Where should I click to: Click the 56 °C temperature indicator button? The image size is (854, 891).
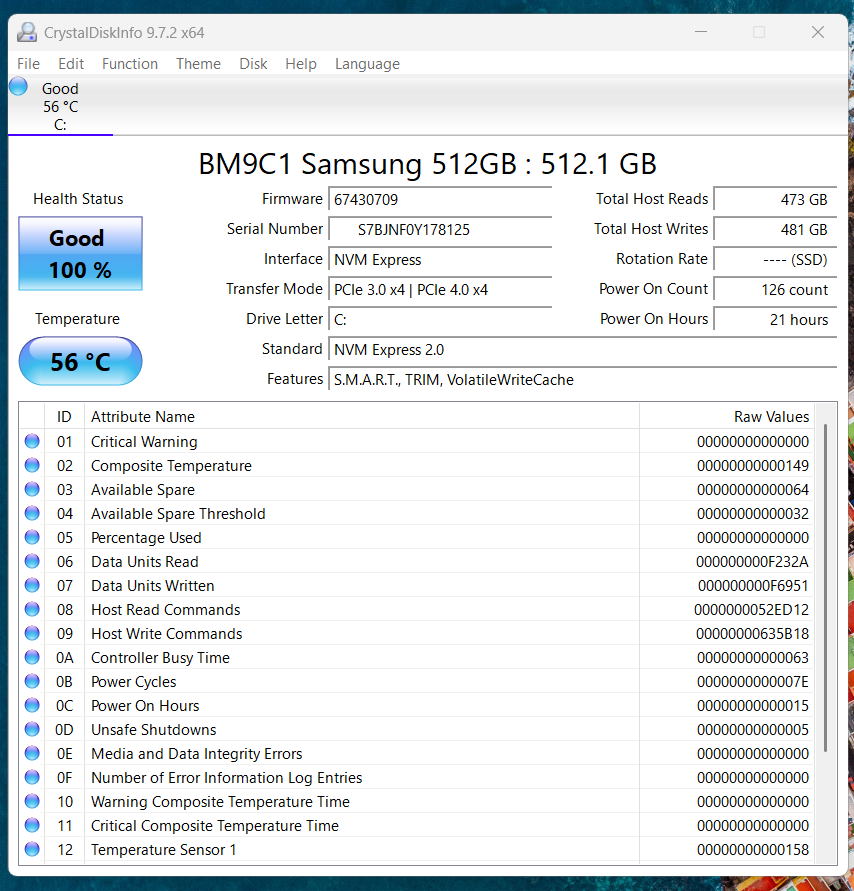click(x=80, y=360)
